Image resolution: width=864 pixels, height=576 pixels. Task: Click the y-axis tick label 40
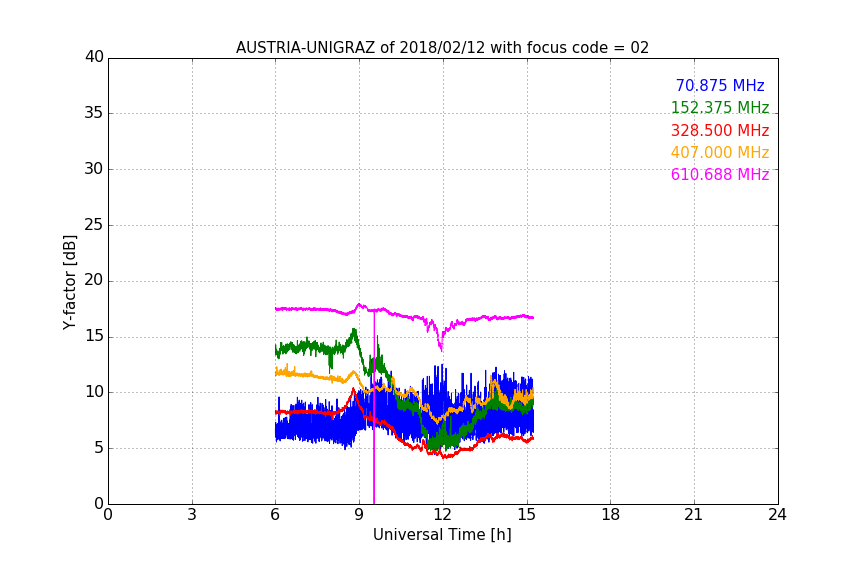coord(94,57)
